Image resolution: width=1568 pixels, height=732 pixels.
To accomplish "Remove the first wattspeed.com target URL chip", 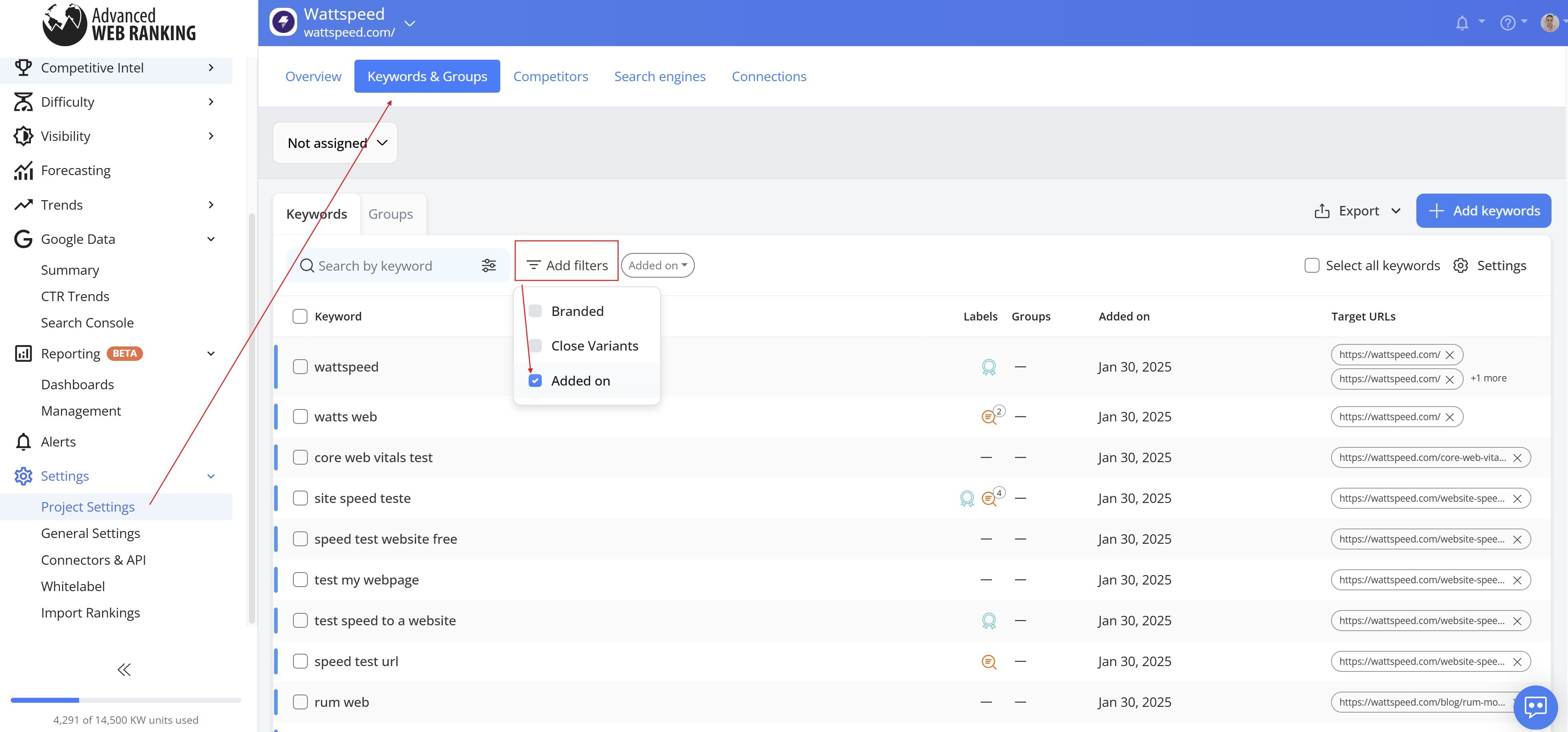I will coord(1450,355).
